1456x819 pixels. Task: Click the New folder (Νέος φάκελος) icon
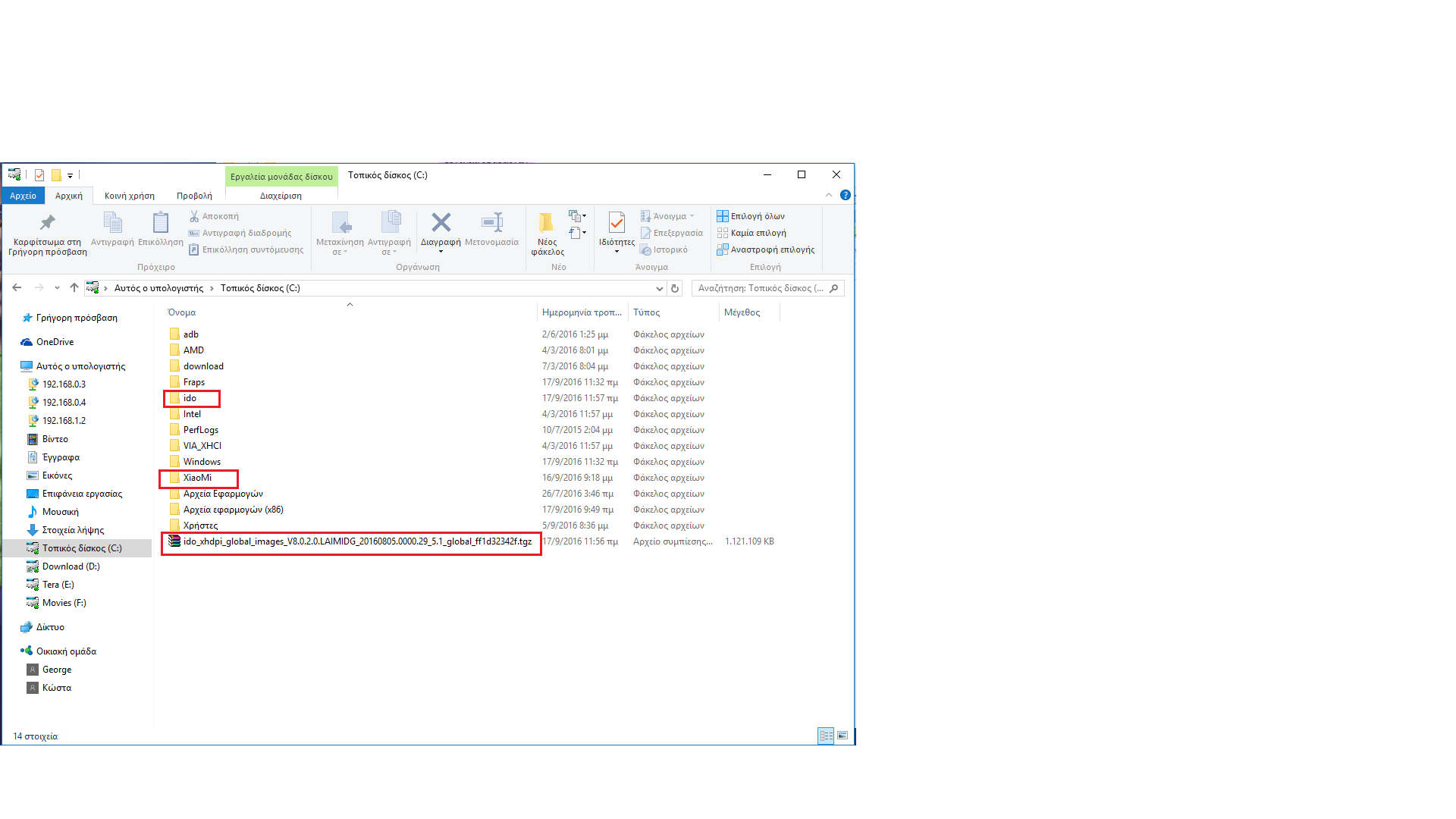pyautogui.click(x=546, y=223)
